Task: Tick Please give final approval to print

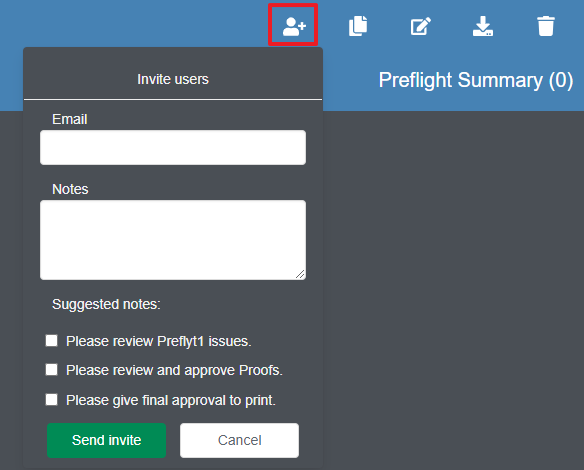Action: [51, 400]
